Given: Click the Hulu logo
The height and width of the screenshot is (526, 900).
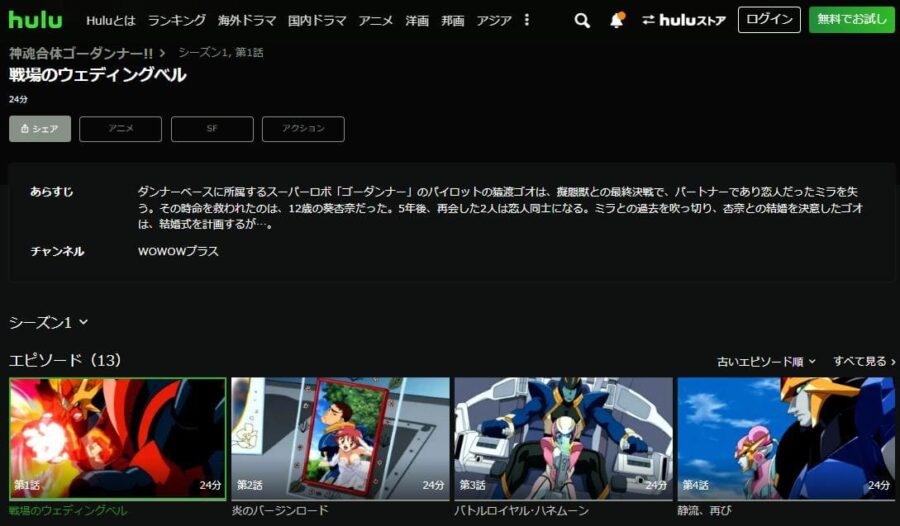Looking at the screenshot, I should coord(35,20).
